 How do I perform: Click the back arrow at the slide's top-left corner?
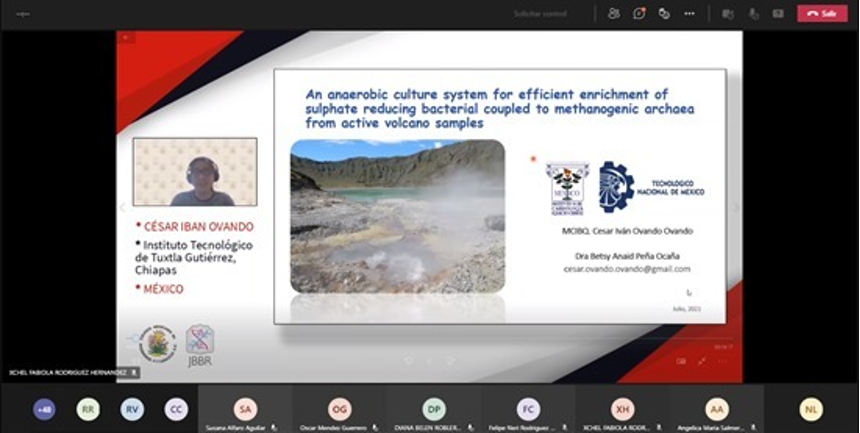click(125, 37)
